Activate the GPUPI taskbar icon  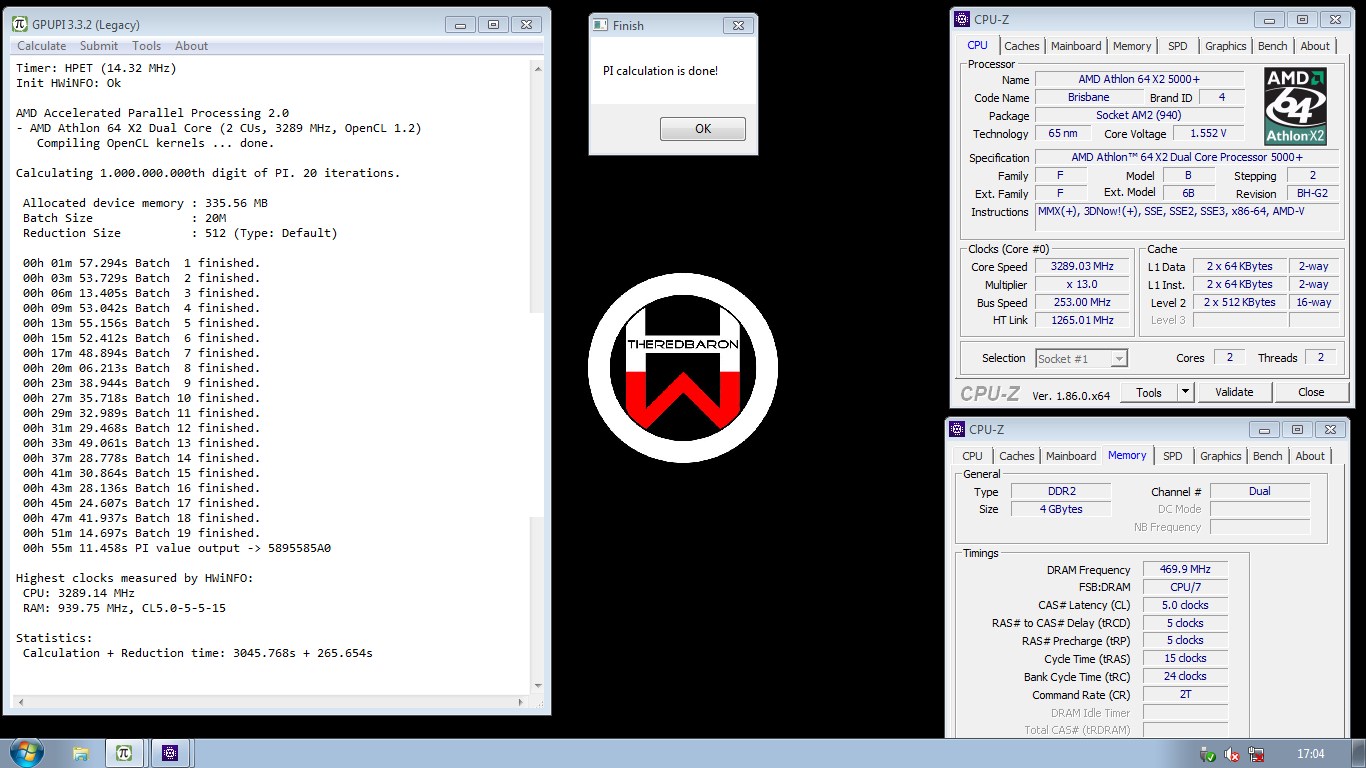click(x=124, y=753)
